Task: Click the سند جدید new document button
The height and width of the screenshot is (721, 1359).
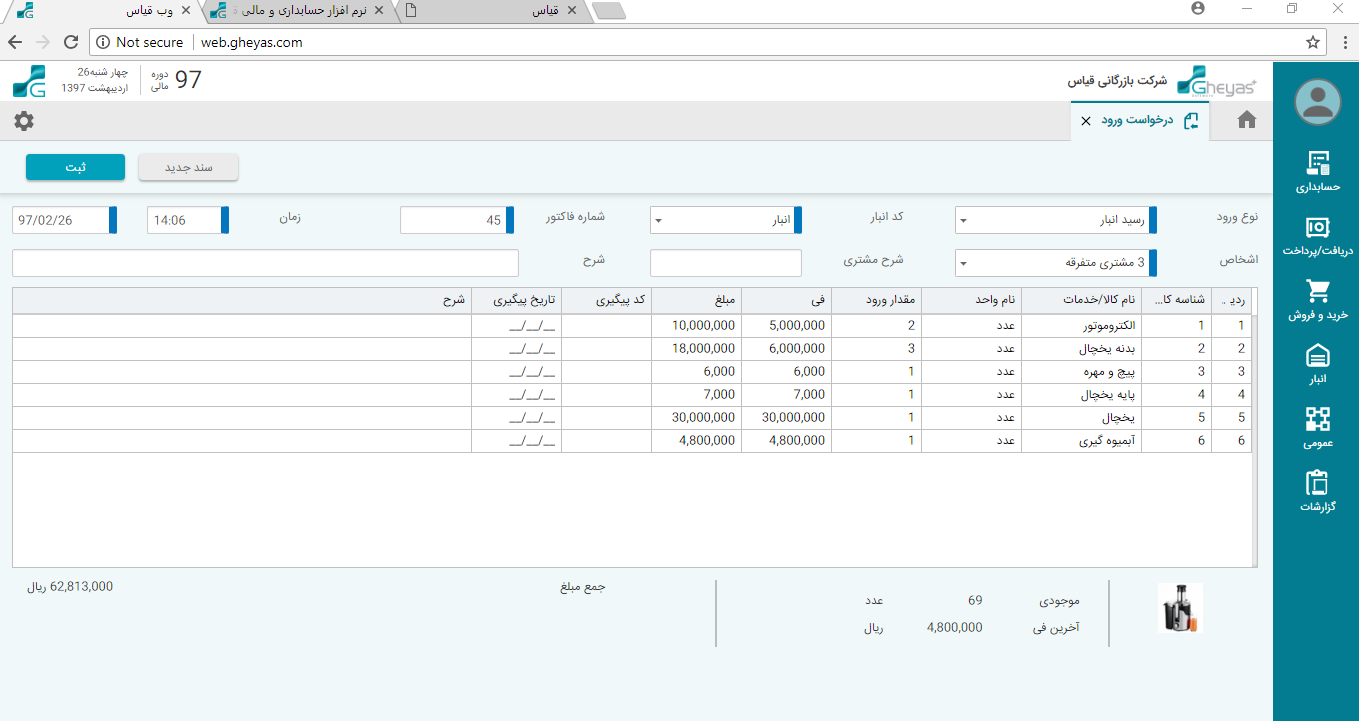Action: click(188, 168)
